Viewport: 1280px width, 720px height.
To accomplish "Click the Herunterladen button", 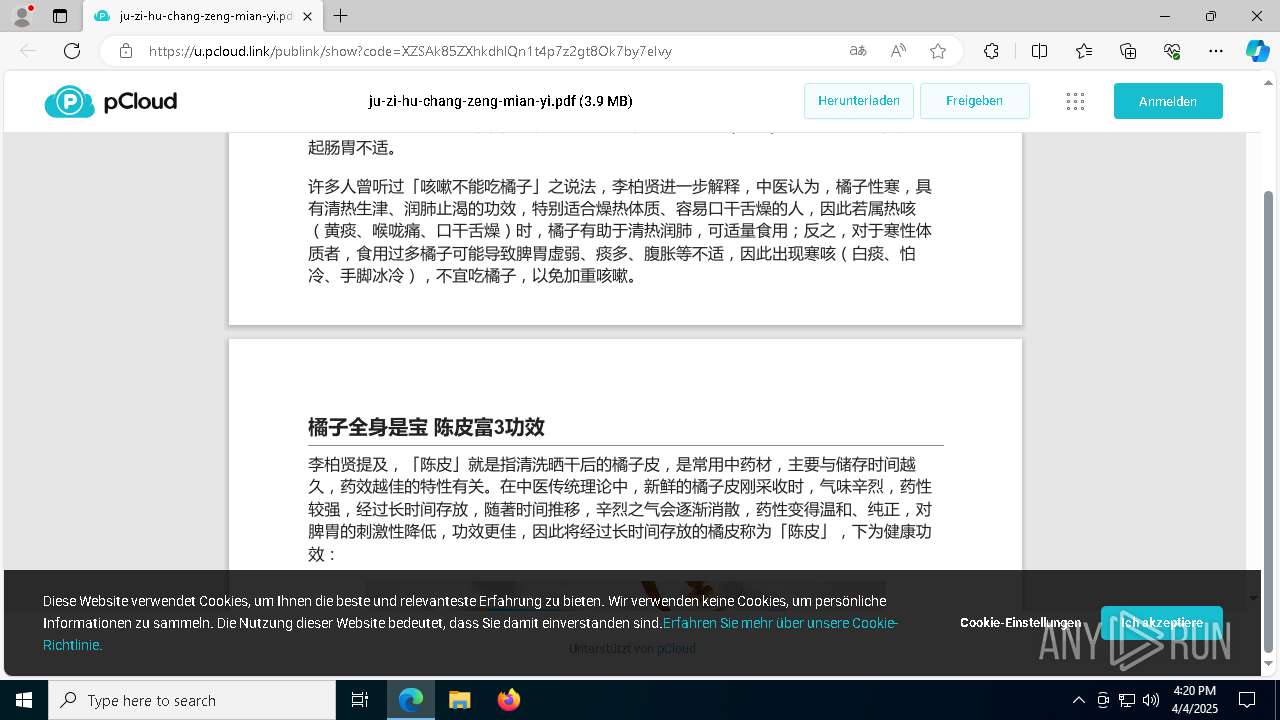I will point(859,101).
